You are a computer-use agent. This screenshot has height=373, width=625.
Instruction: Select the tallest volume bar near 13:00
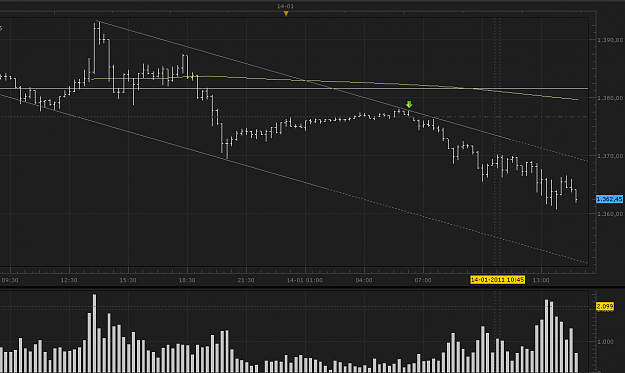(546, 336)
